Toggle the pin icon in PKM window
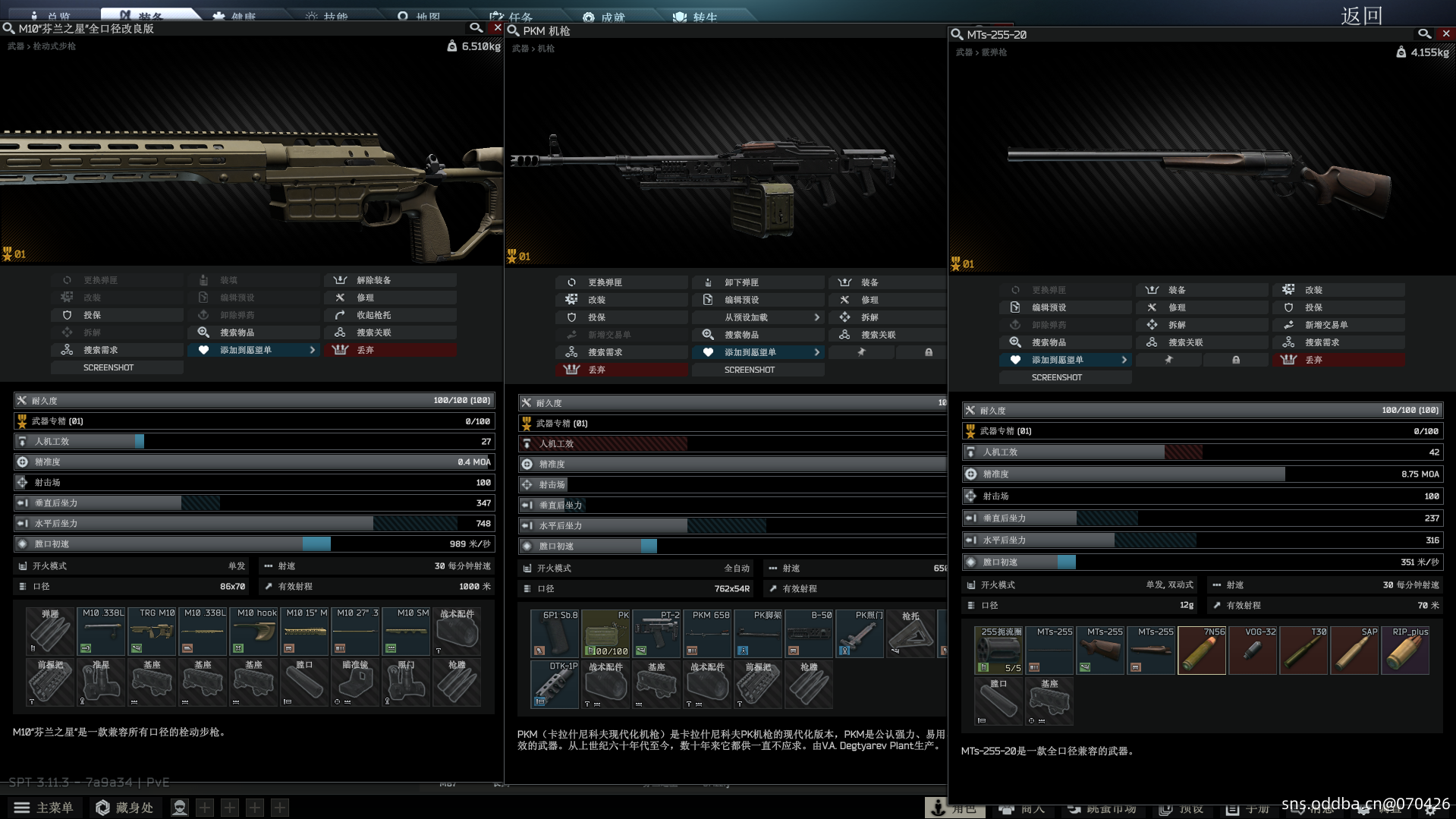The height and width of the screenshot is (819, 1456). 861,352
